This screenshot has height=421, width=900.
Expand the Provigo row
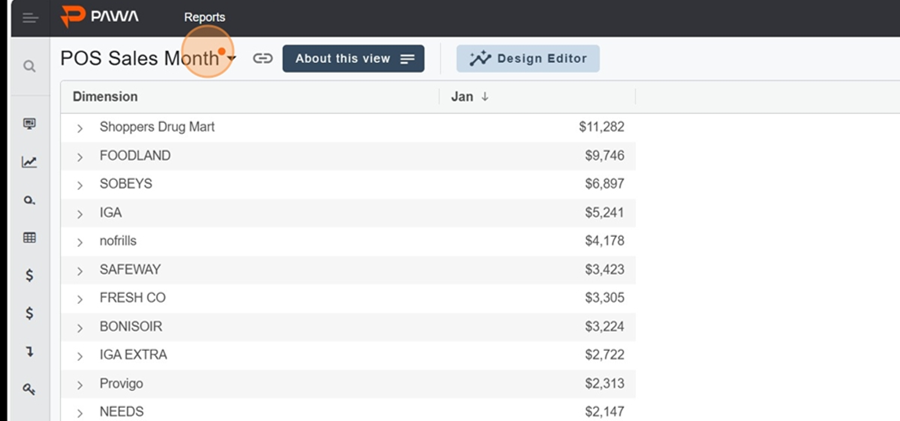pos(80,385)
